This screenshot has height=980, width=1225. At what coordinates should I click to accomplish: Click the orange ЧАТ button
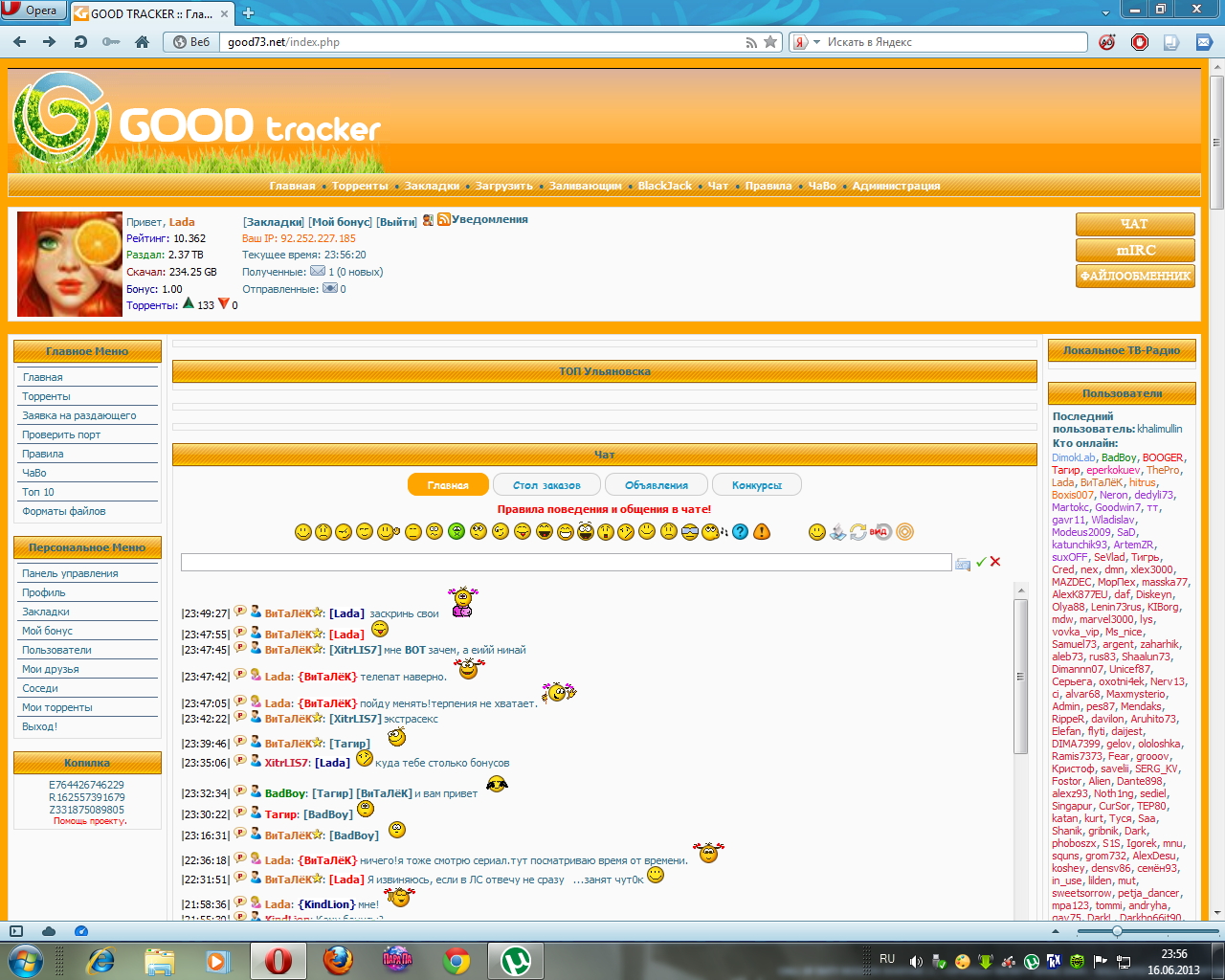pyautogui.click(x=1135, y=224)
